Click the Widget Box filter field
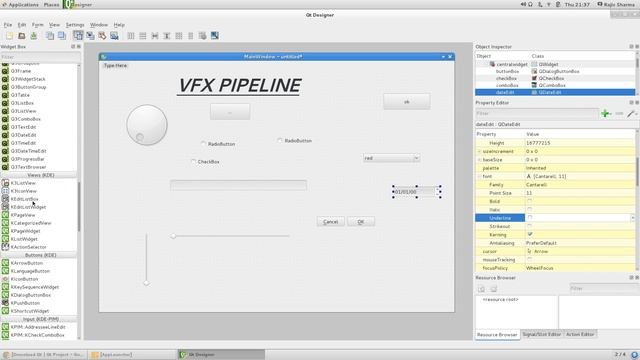Image resolution: width=640 pixels, height=360 pixels. [x=39, y=57]
